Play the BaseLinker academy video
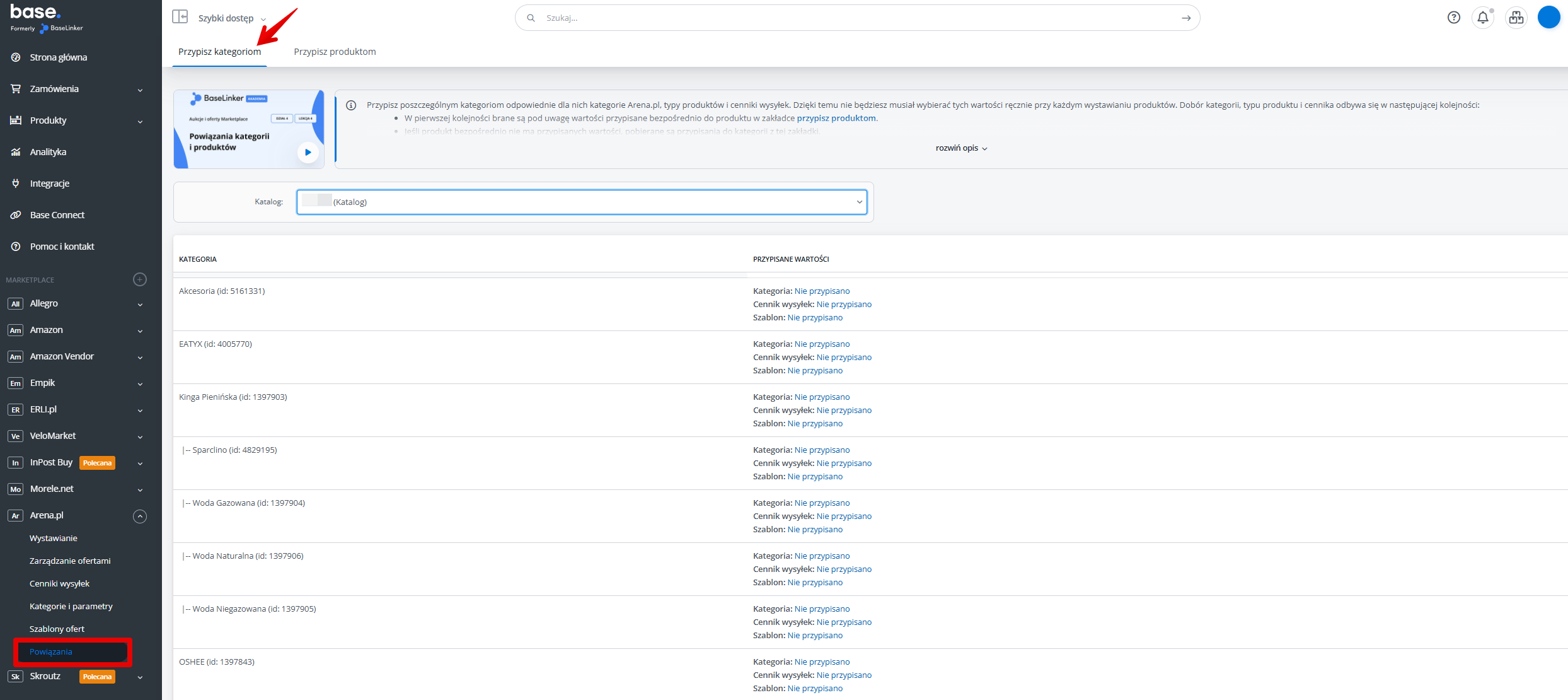This screenshot has width=1568, height=700. [308, 152]
